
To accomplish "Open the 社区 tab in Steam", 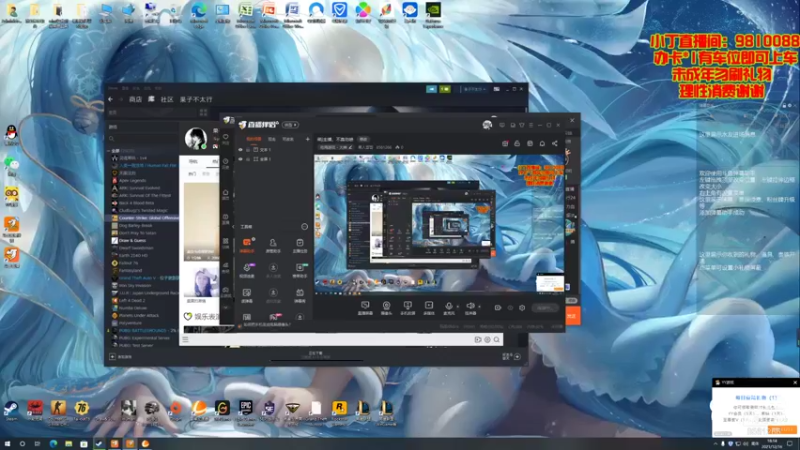I will (167, 99).
